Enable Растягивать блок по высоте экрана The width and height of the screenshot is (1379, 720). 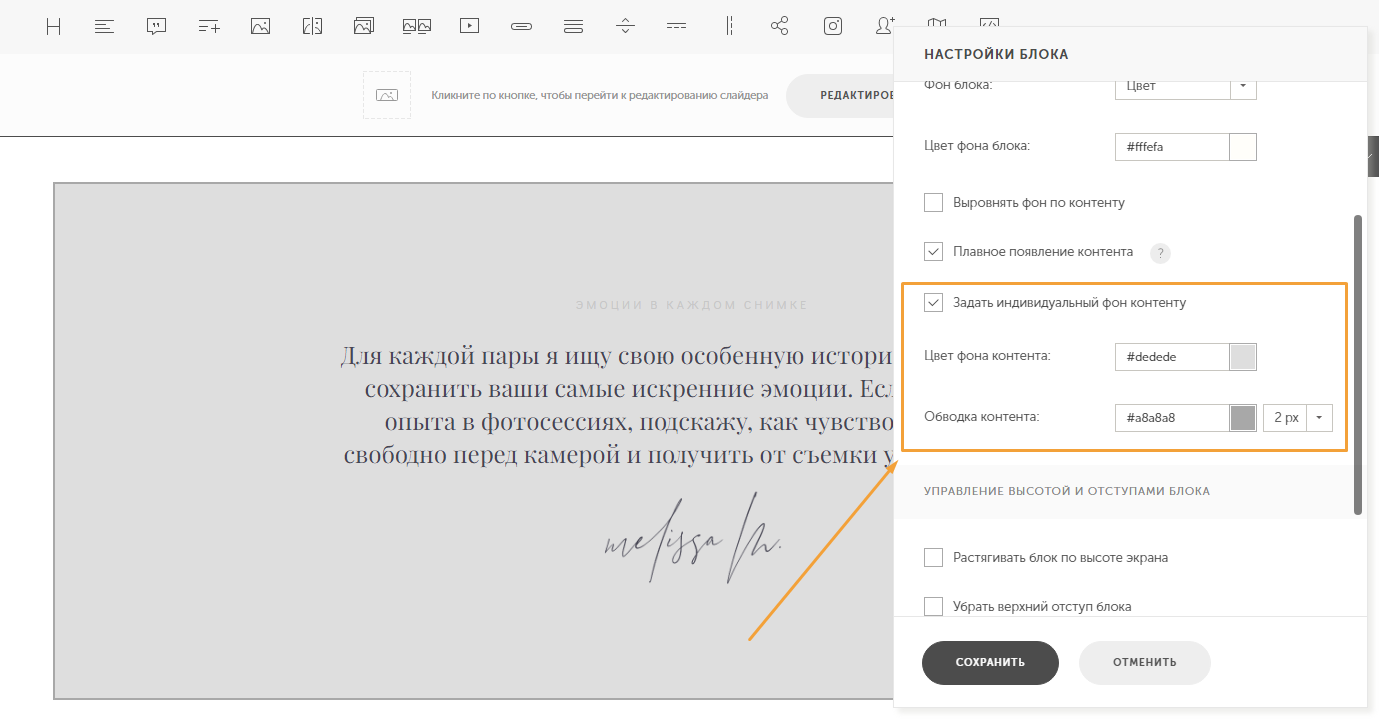coord(933,557)
